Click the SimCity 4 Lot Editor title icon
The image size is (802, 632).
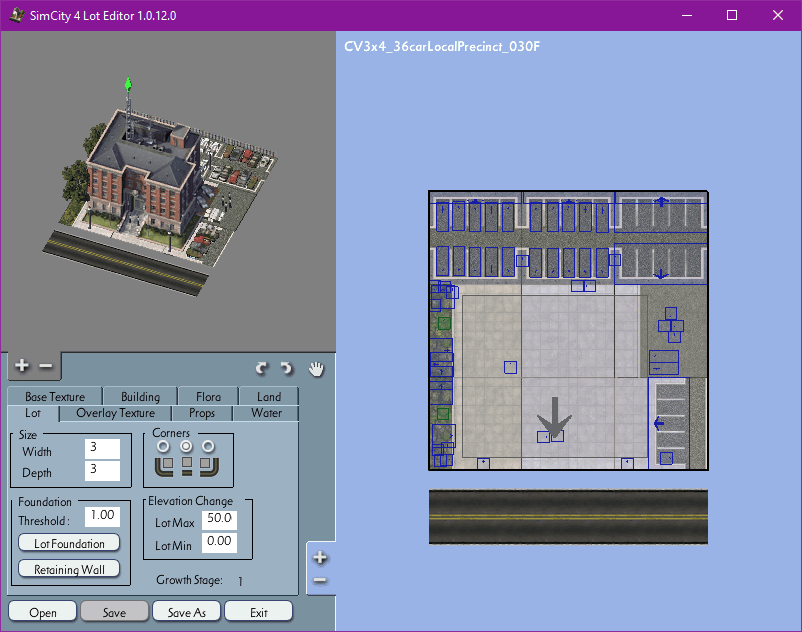tap(17, 15)
